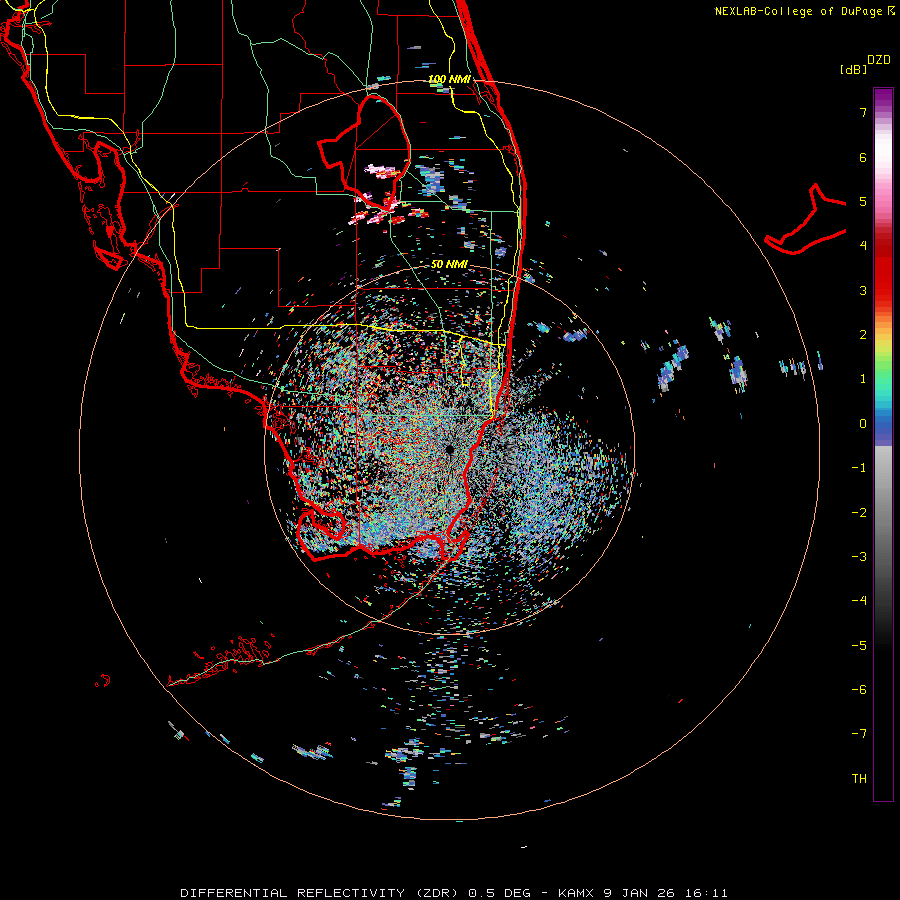Click the 0 value on the color scale
900x900 pixels.
(863, 424)
